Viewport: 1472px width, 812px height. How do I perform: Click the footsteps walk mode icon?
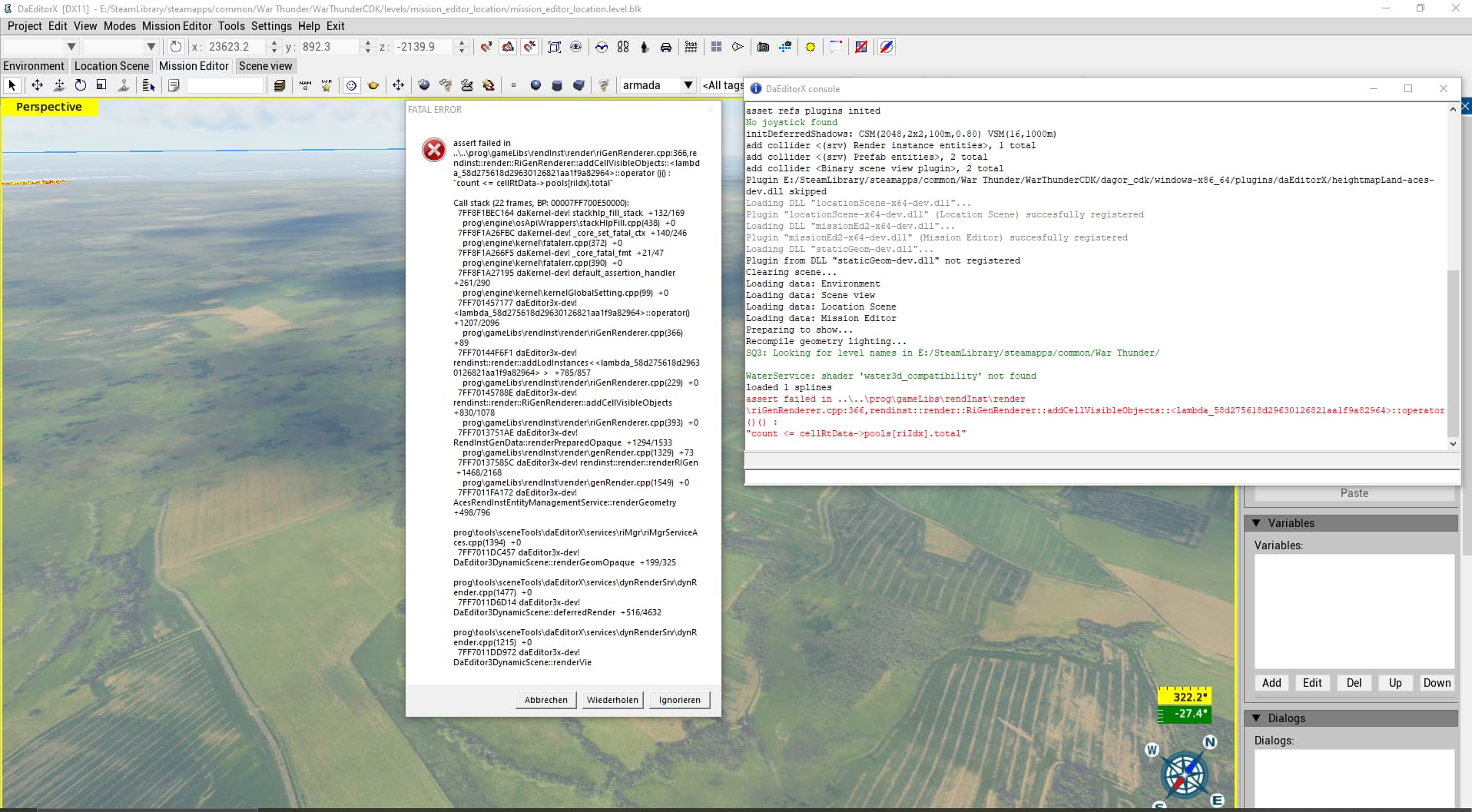623,47
